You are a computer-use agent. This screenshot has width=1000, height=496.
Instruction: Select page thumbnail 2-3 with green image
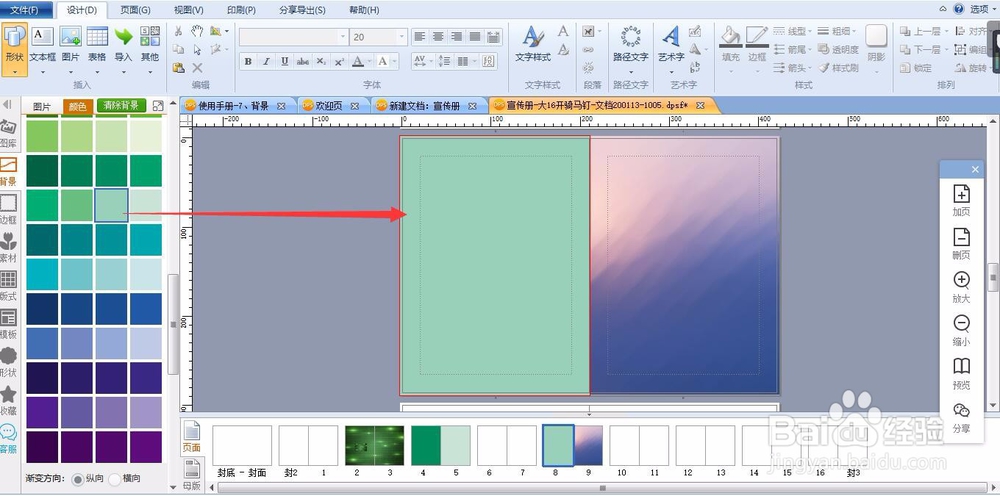(374, 446)
